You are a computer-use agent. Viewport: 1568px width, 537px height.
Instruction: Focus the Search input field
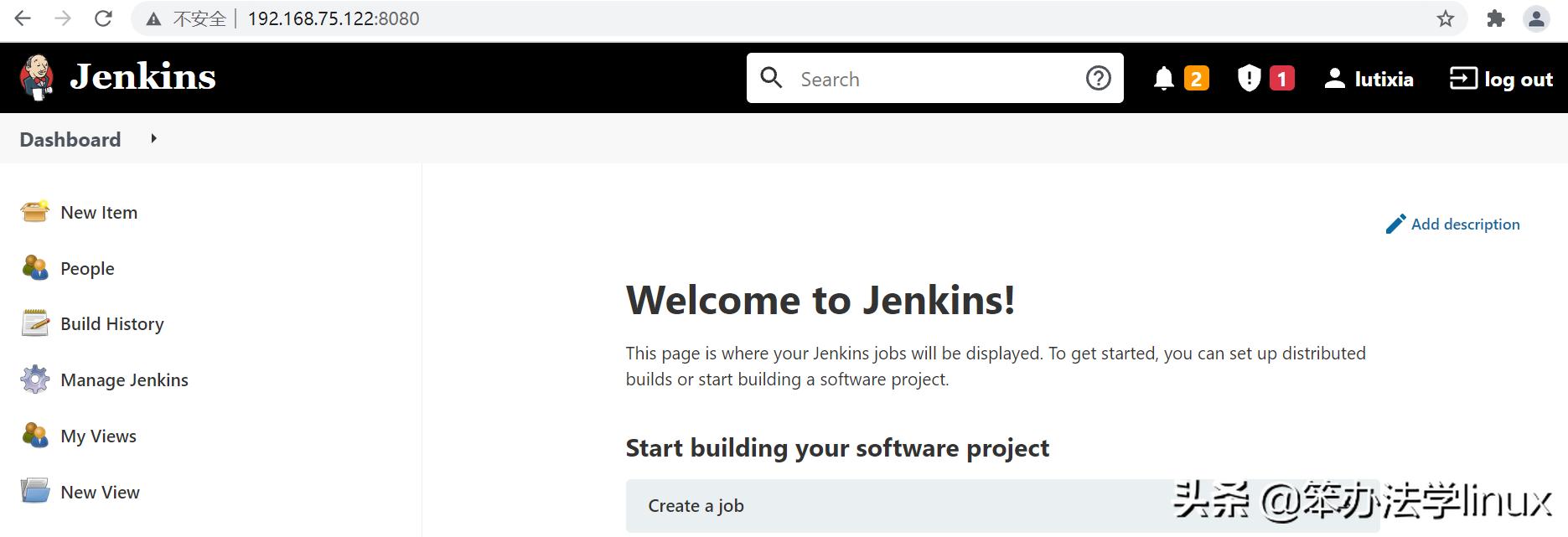coord(934,79)
